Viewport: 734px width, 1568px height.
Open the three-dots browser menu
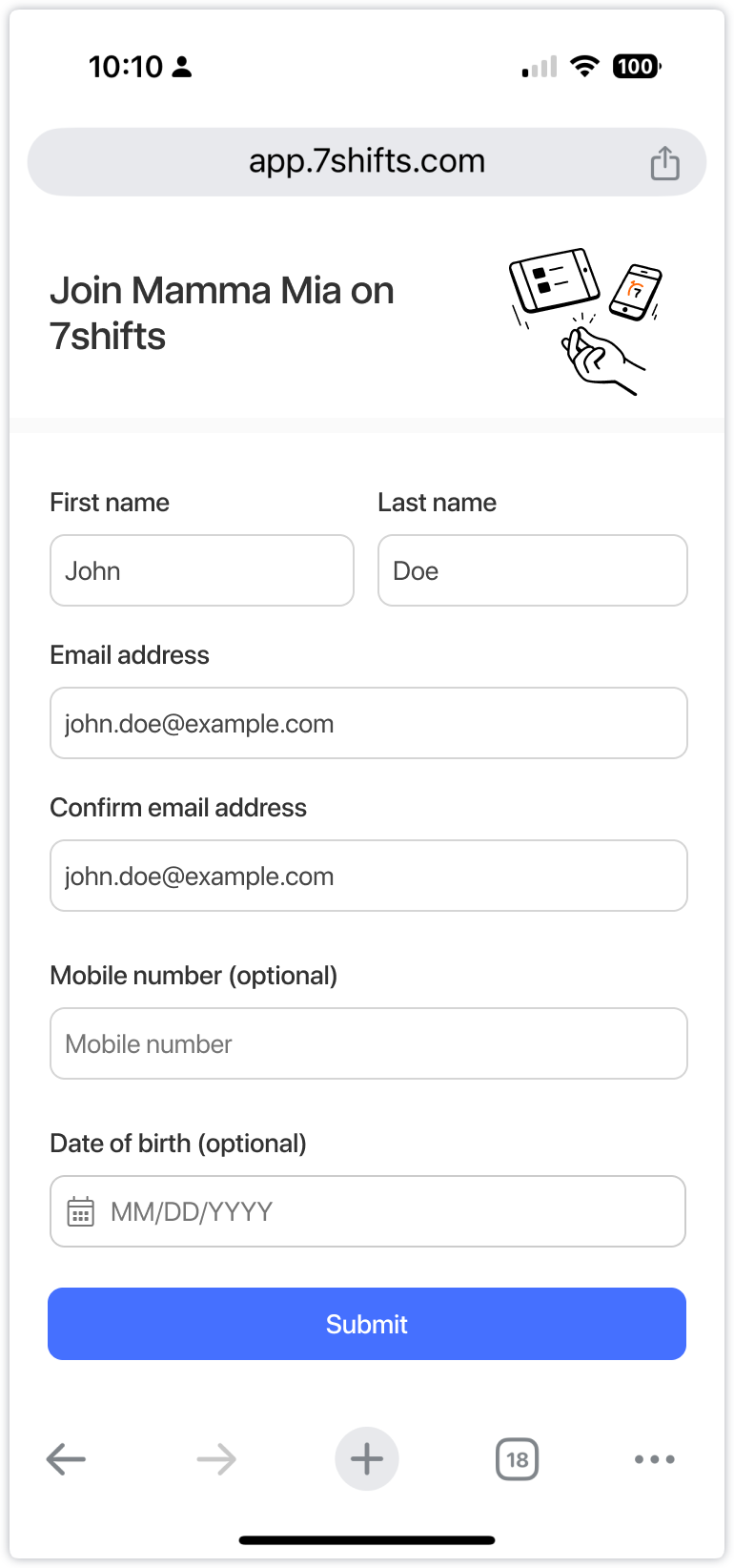coord(655,1459)
